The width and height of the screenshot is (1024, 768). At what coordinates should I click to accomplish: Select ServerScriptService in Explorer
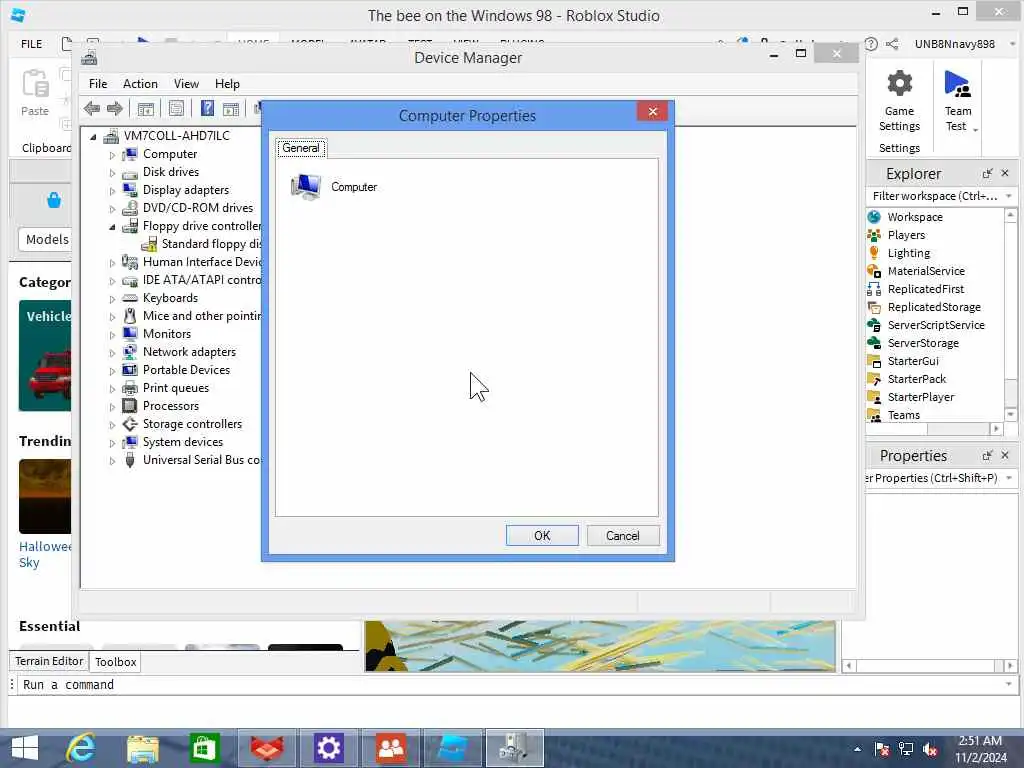coord(936,325)
